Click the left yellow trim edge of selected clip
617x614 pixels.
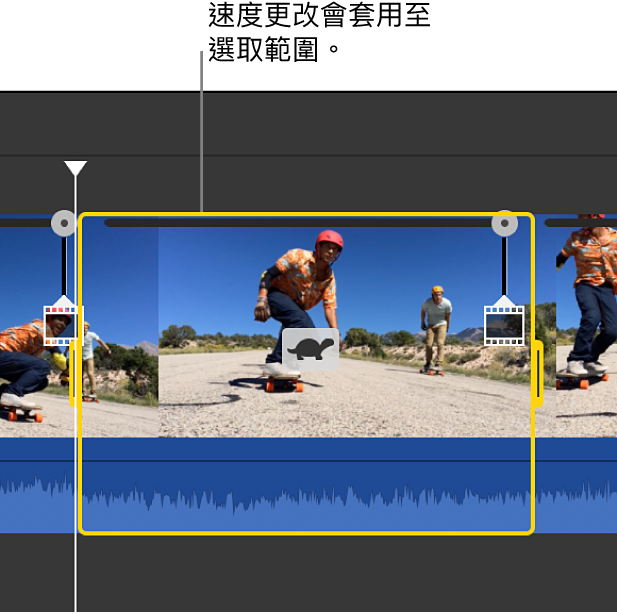click(80, 374)
